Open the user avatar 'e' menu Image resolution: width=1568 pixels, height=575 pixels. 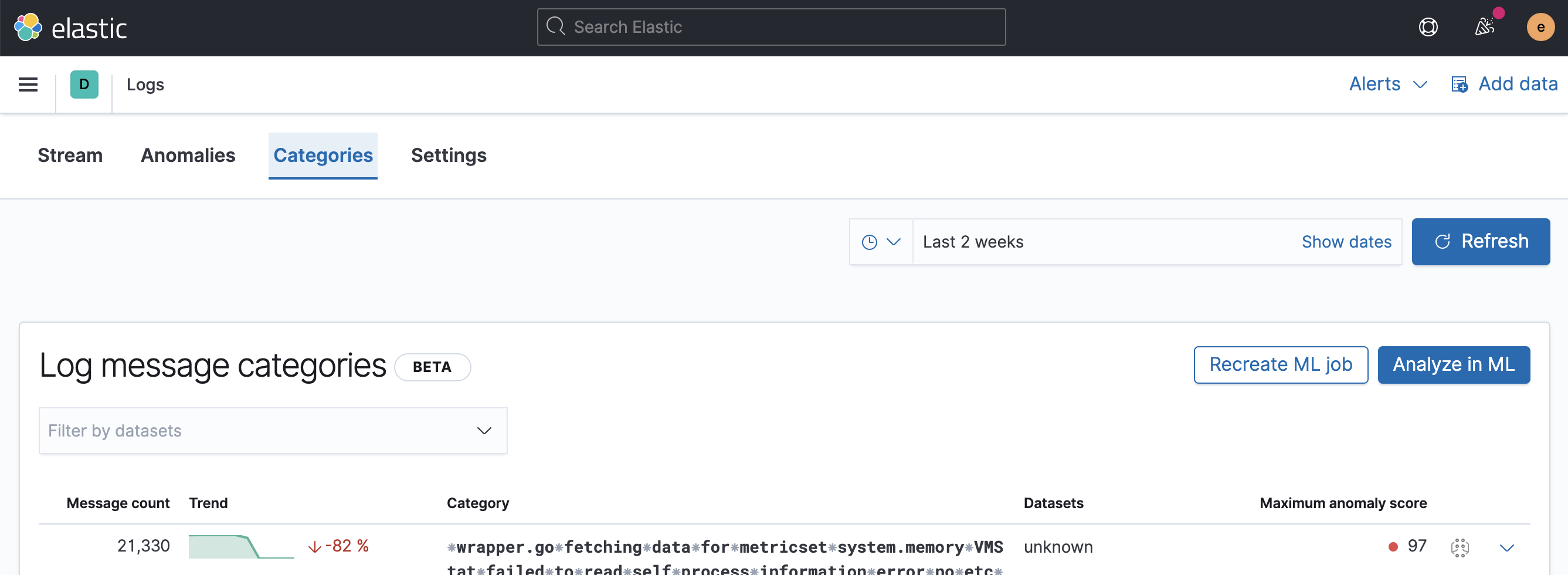coord(1540,28)
